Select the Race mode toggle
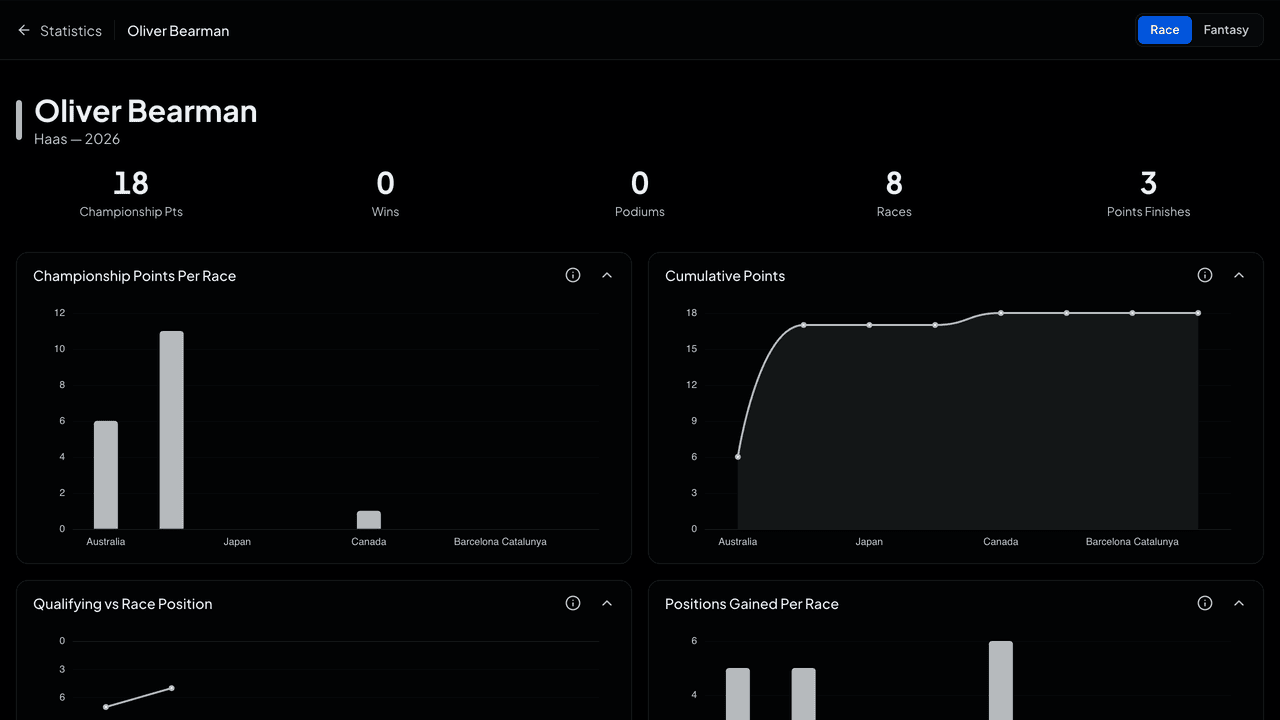This screenshot has width=1280, height=720. pos(1165,30)
